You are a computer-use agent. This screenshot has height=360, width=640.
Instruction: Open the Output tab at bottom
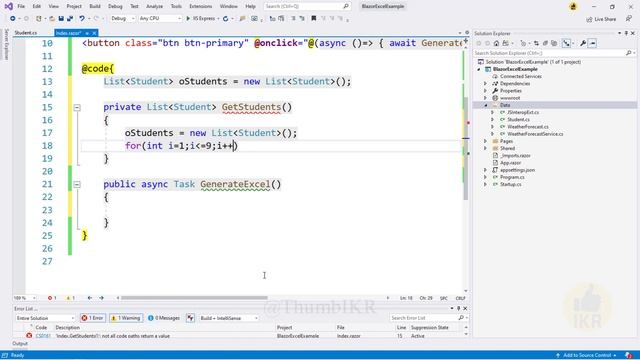pyautogui.click(x=20, y=344)
